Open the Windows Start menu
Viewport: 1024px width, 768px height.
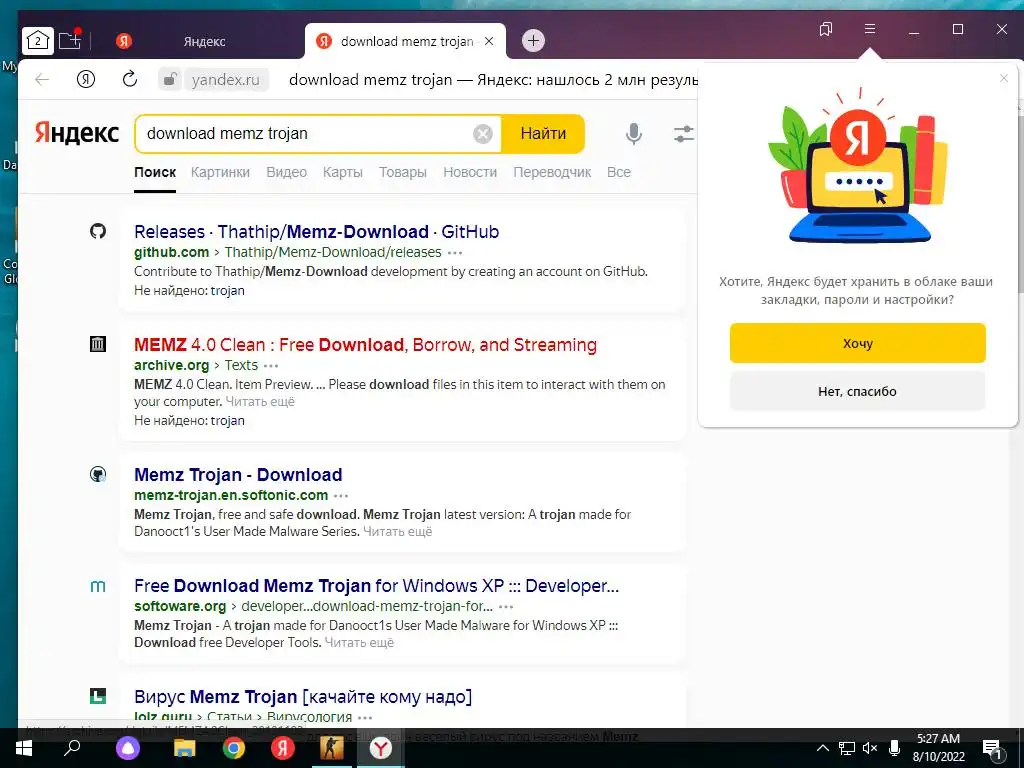(x=24, y=748)
